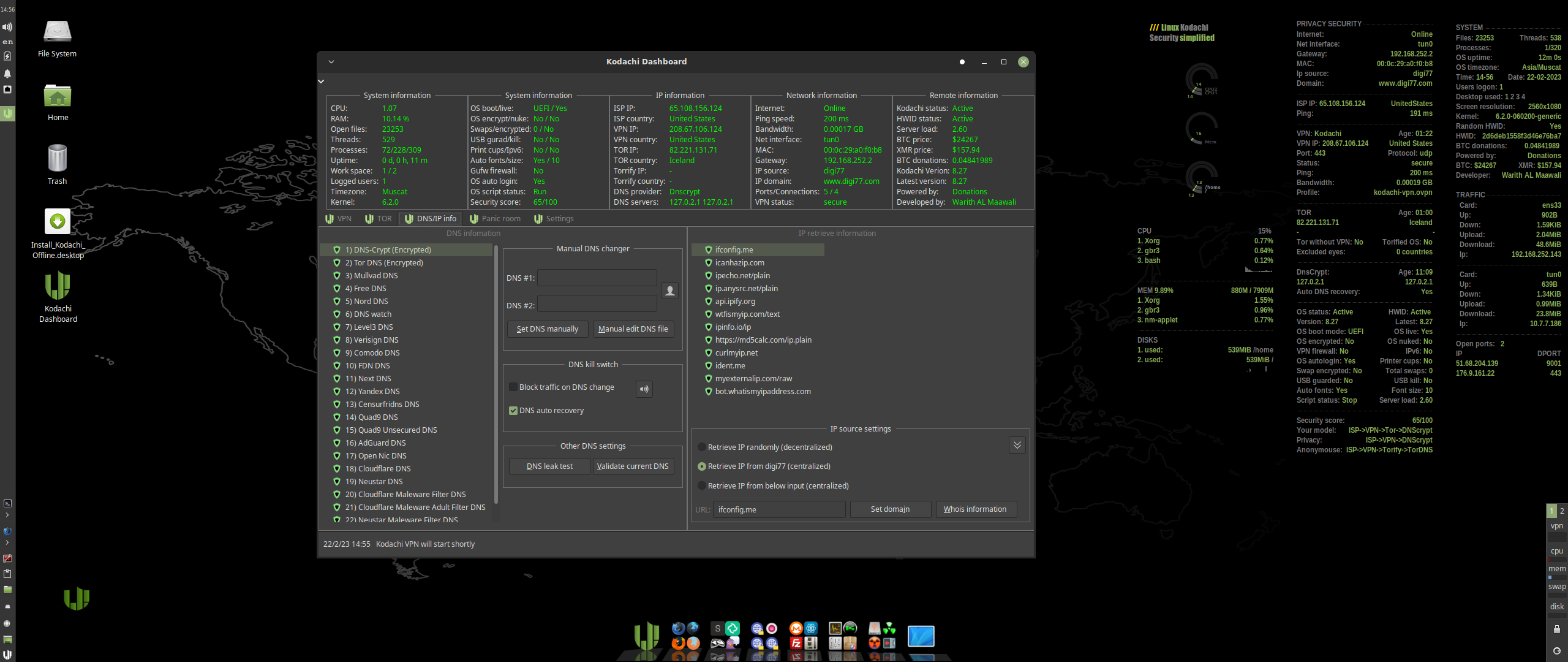
Task: Open the Element chat icon in the dock
Action: click(x=733, y=628)
